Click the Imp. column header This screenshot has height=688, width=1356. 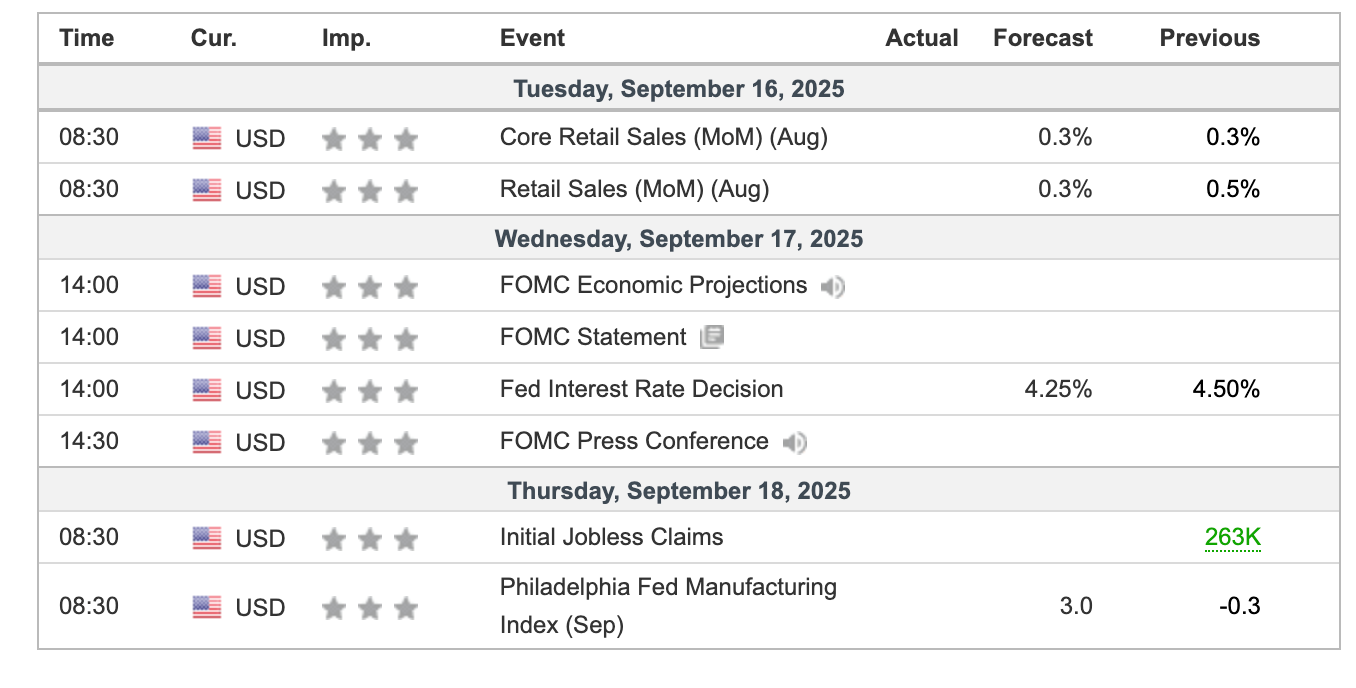346,39
